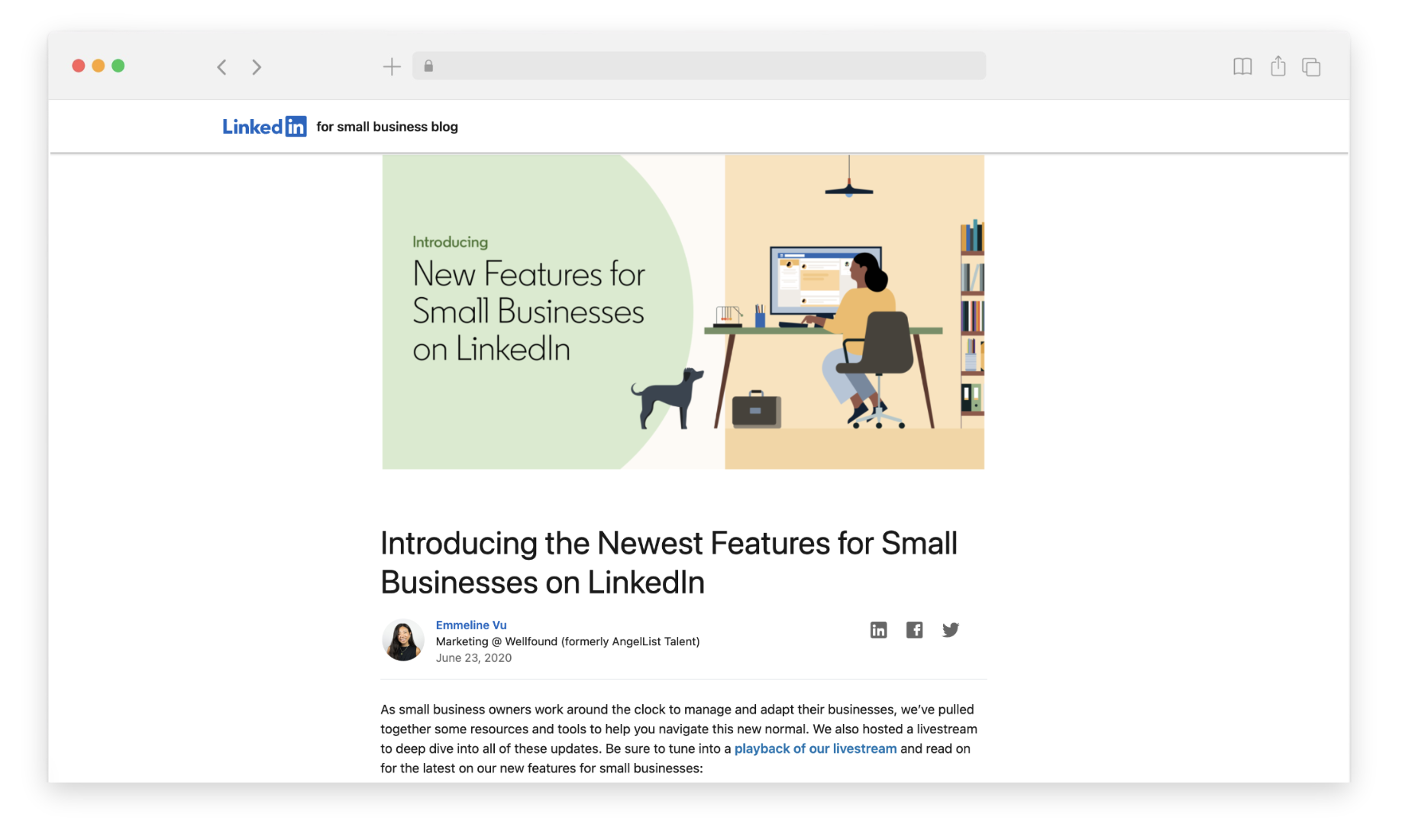This screenshot has height=840, width=1402.
Task: Open 'for small business blog' header link
Action: (387, 127)
